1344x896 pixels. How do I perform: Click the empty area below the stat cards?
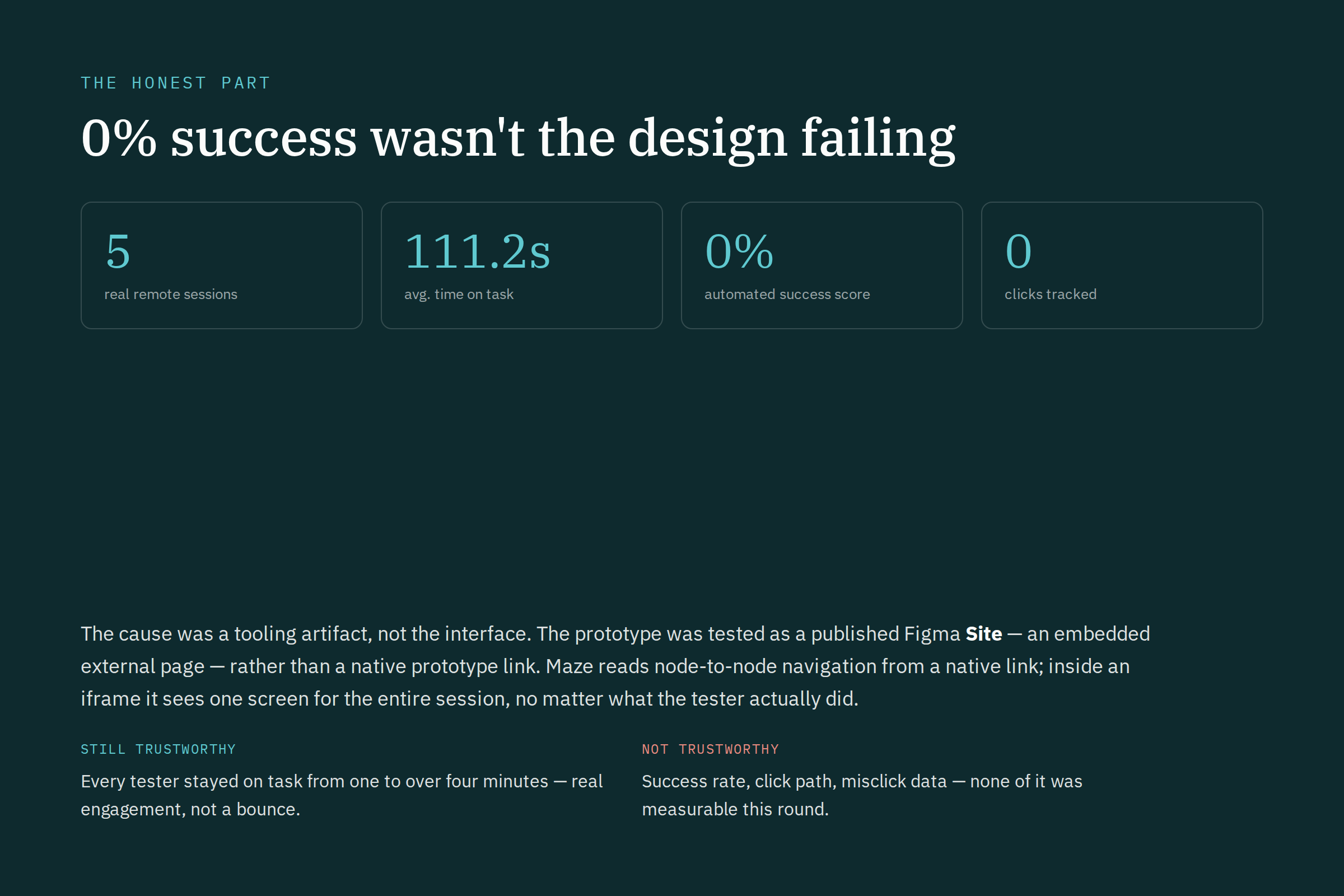tap(672, 469)
